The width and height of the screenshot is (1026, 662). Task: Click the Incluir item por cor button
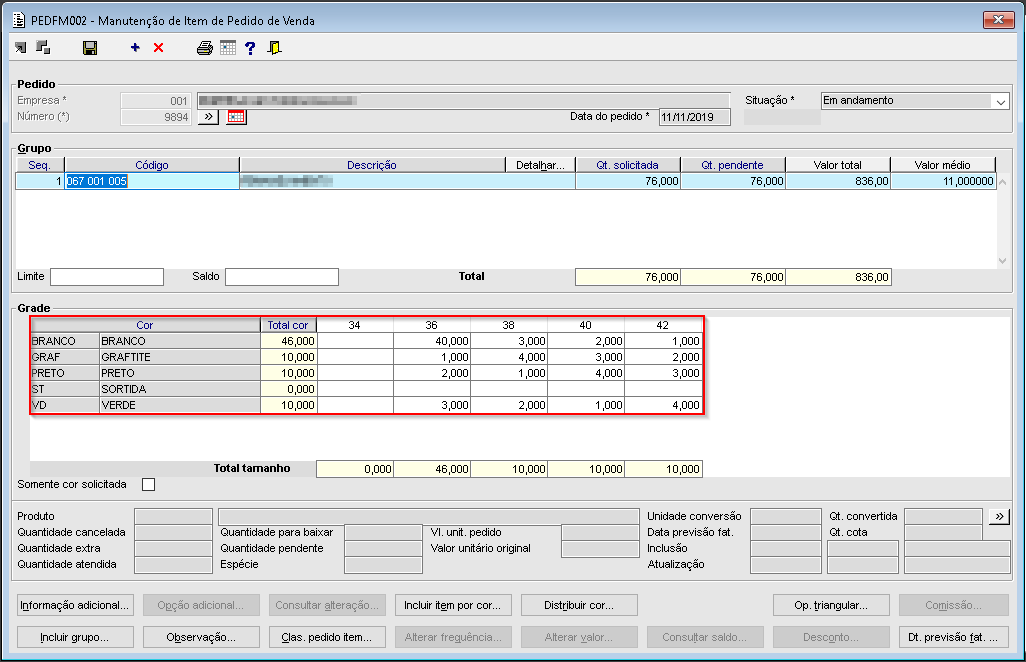click(453, 605)
